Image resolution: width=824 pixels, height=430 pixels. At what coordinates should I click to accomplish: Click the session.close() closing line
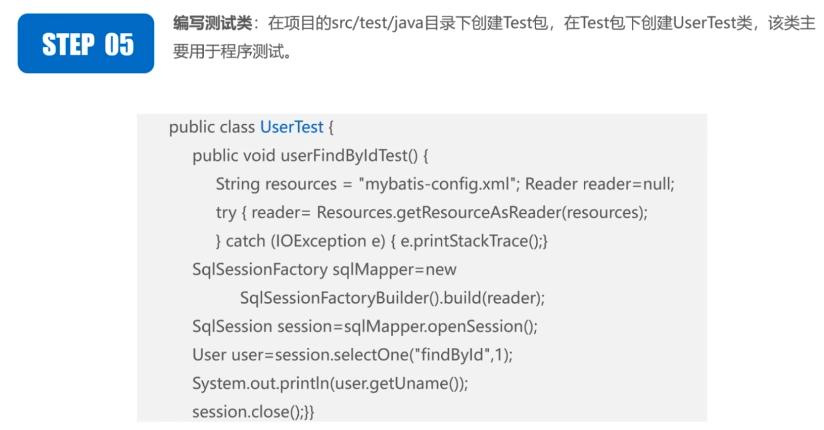point(253,412)
